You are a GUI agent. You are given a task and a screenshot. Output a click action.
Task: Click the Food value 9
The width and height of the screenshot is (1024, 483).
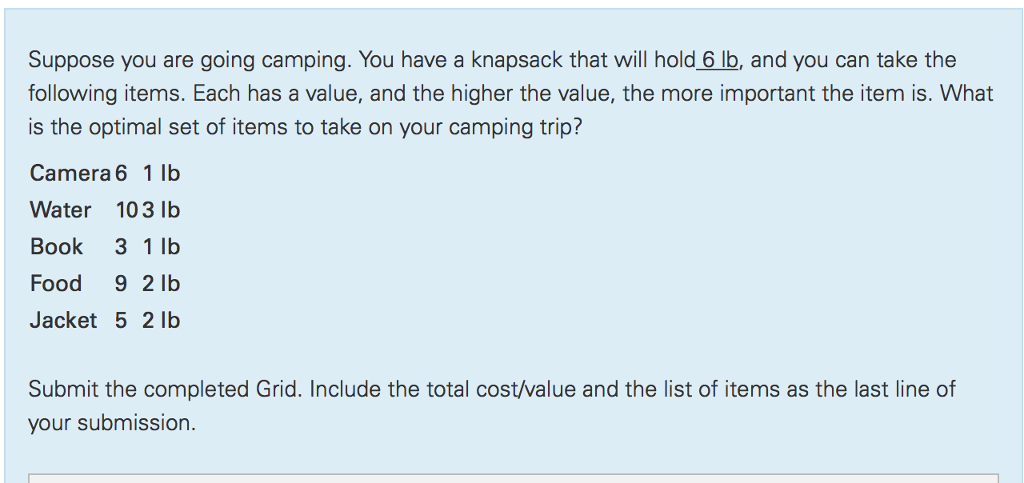121,283
